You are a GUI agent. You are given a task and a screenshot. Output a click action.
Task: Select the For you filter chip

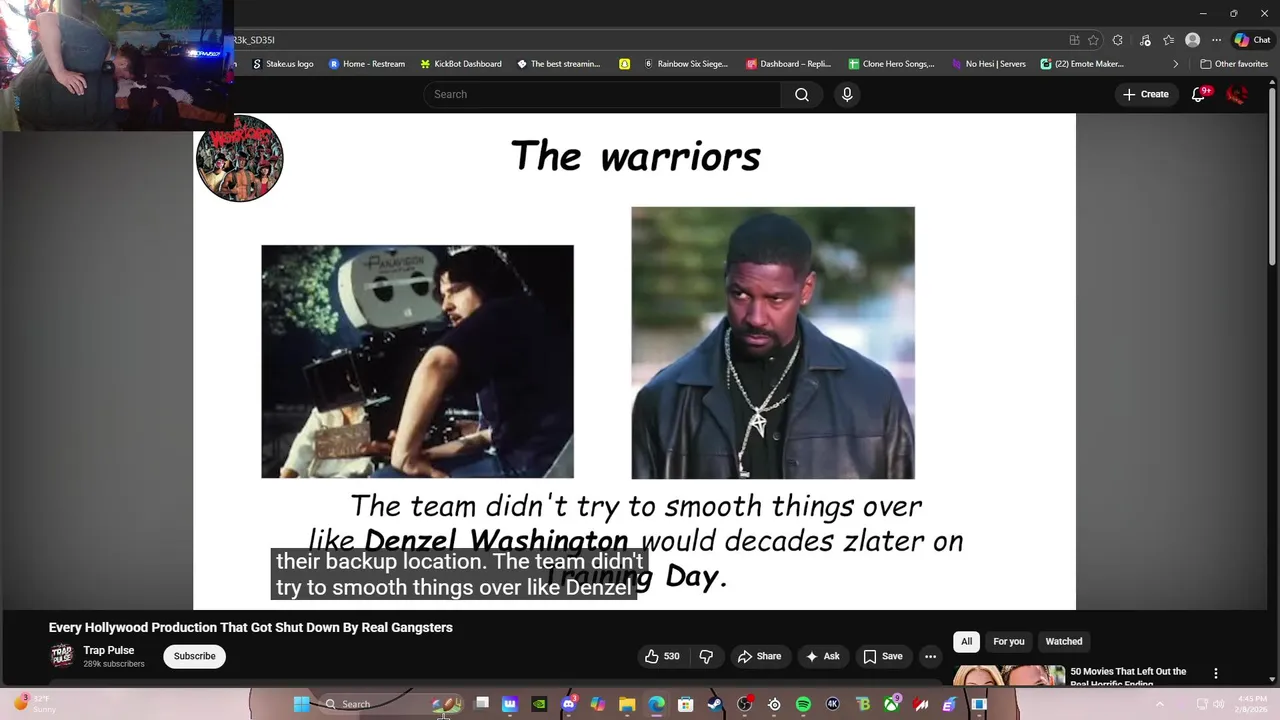click(x=1008, y=641)
